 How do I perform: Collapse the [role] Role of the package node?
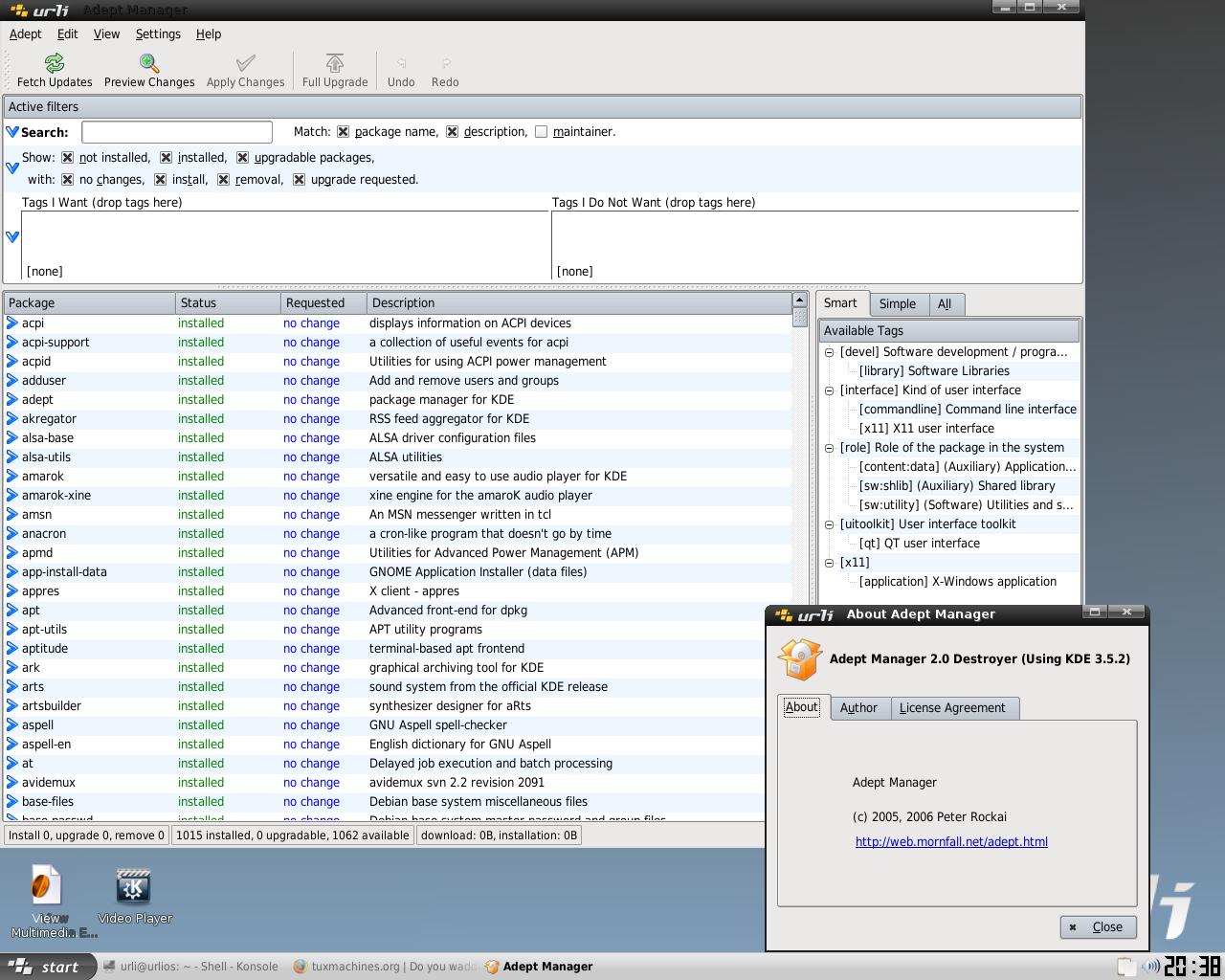(x=830, y=448)
